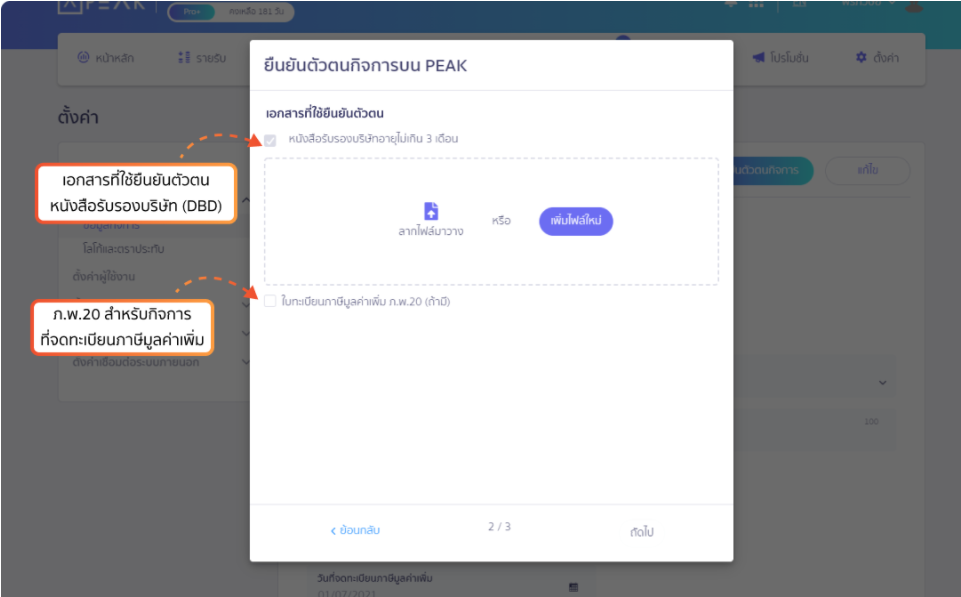Expand the dropdown chevron on right panel
Viewport: 961px width, 597px height.
click(882, 383)
